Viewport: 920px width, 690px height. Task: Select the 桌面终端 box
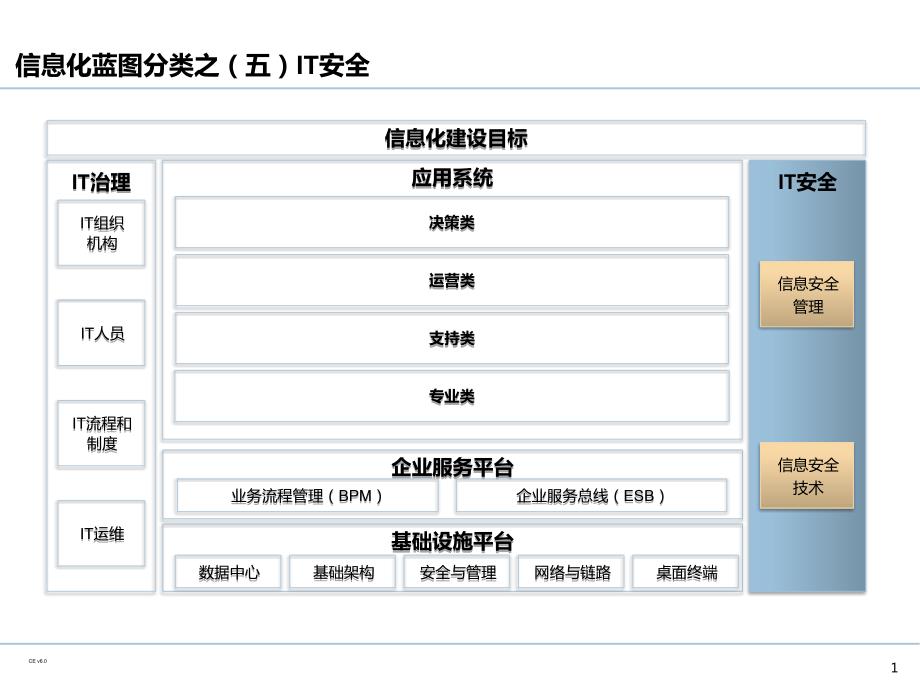[686, 573]
